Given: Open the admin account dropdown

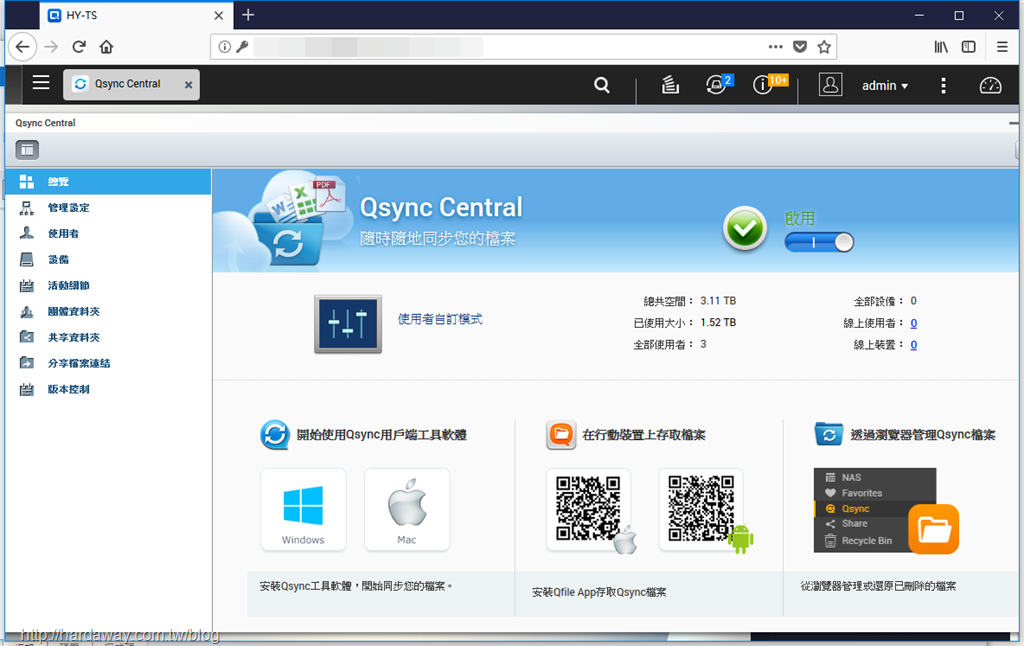Looking at the screenshot, I should [x=885, y=86].
